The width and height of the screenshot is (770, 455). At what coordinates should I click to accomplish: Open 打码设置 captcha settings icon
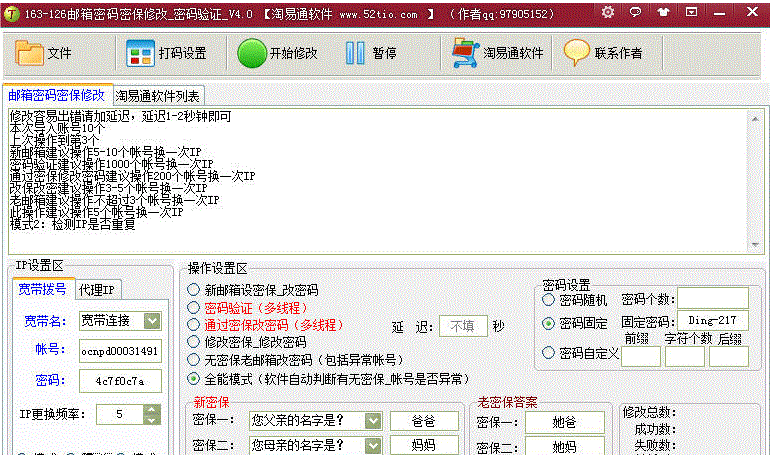tap(140, 53)
